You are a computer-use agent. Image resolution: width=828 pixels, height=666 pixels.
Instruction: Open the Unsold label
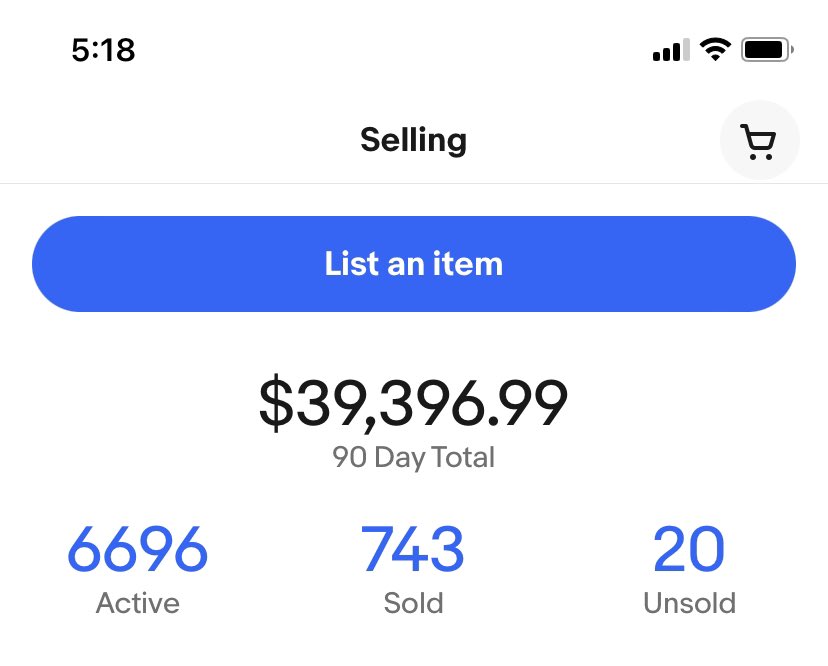689,603
